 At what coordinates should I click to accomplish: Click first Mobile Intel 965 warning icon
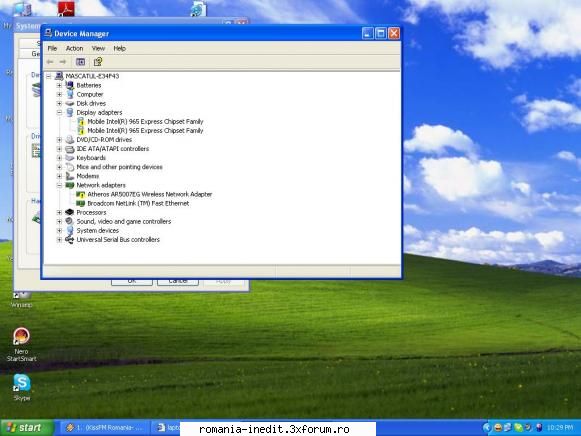pyautogui.click(x=81, y=122)
